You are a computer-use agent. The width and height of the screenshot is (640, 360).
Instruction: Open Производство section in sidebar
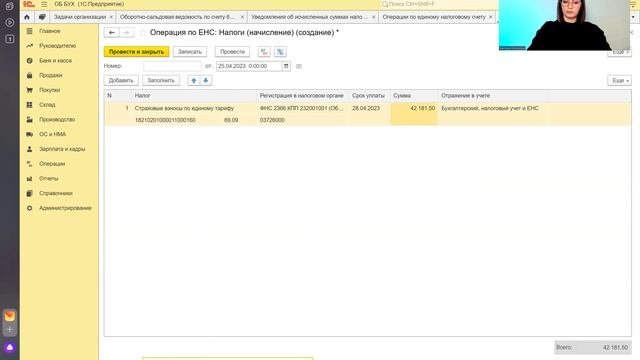(57, 119)
